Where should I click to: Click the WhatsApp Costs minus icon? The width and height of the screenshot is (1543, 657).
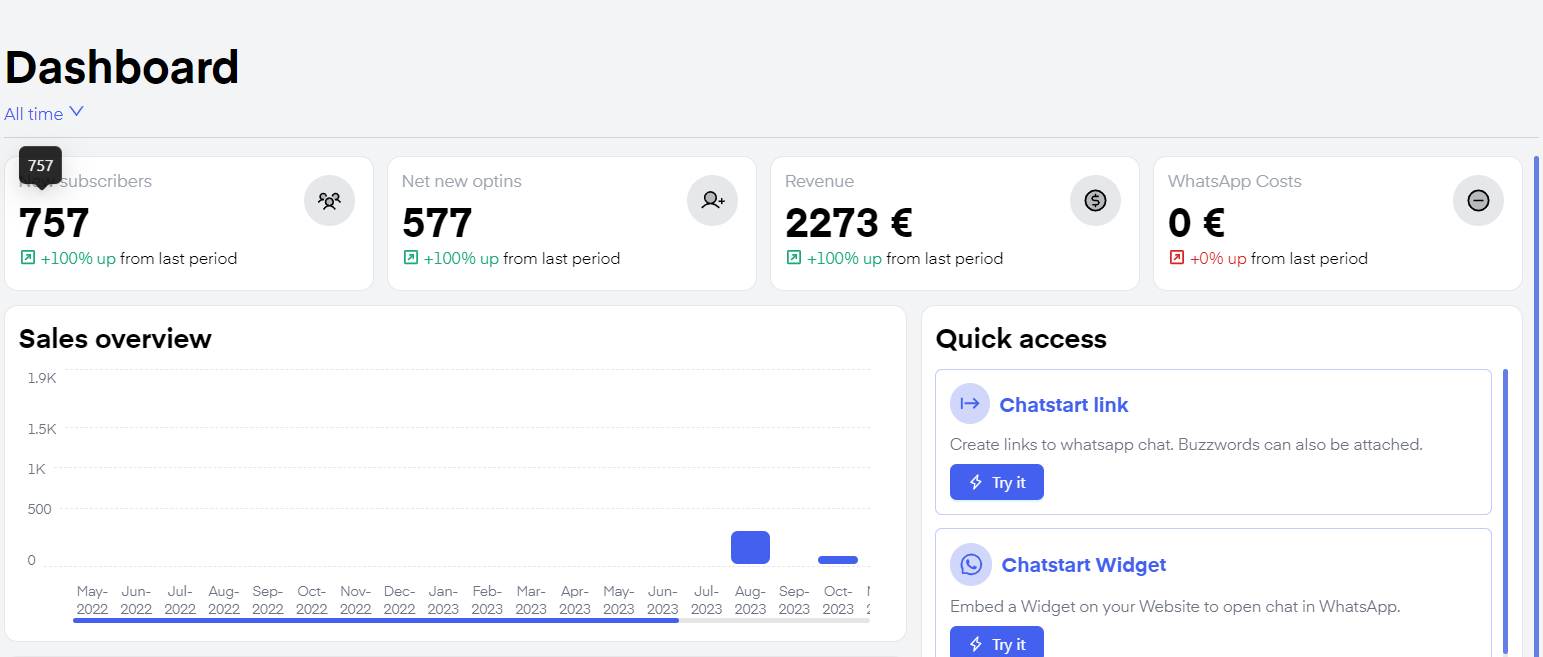click(1478, 200)
